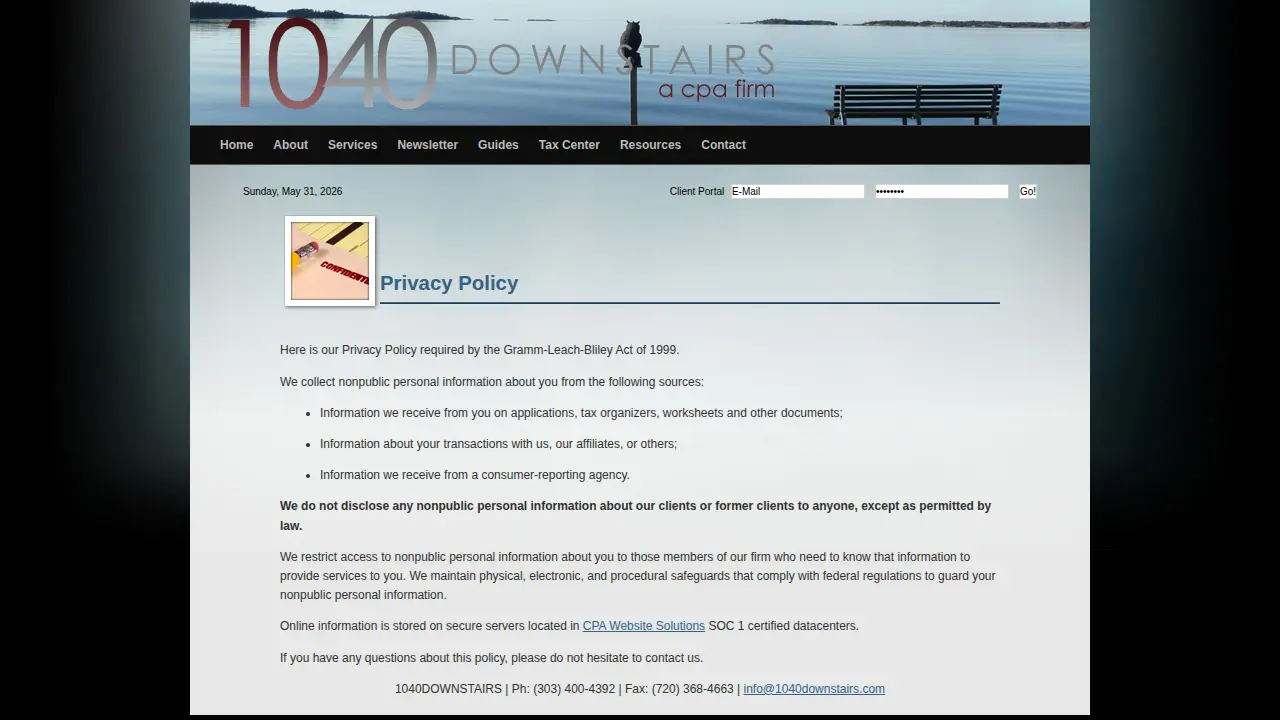Viewport: 1280px width, 720px height.
Task: Click the tax organizers bullet item
Action: coord(581,413)
